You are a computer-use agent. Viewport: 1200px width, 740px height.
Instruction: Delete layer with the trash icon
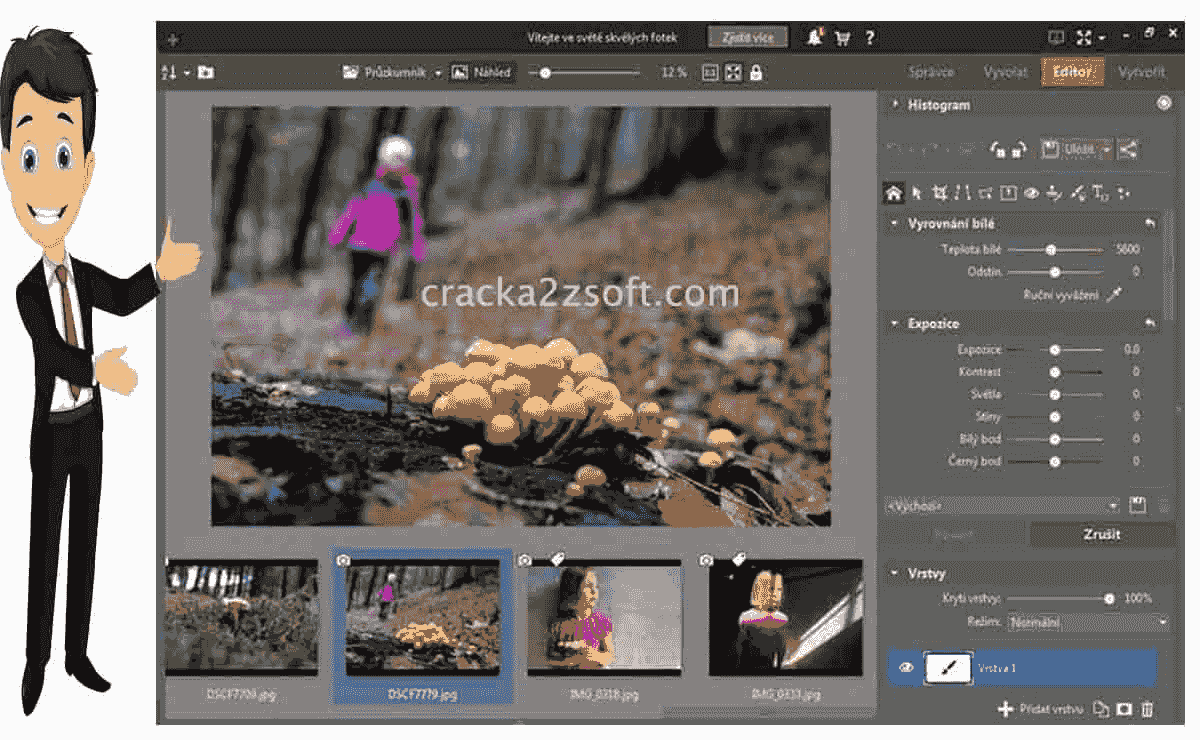pyautogui.click(x=1147, y=709)
